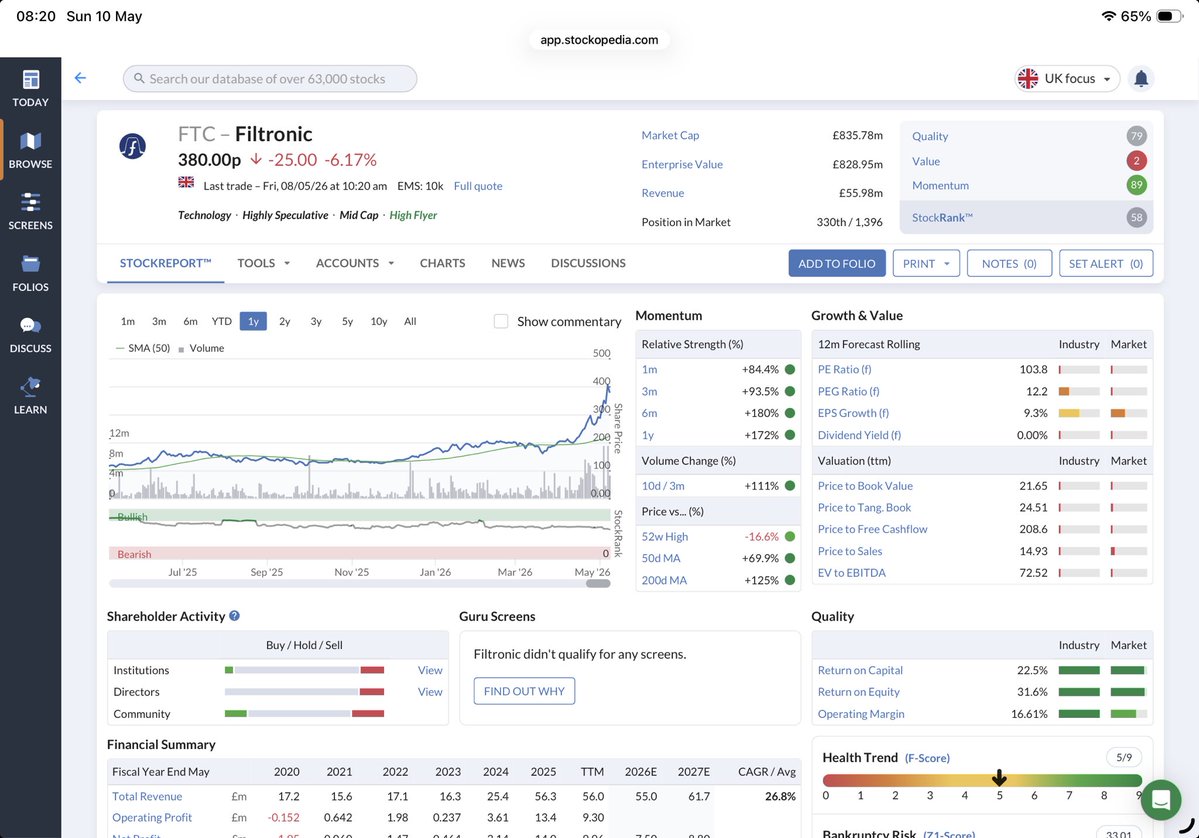View Directors shareholder activity
1199x838 pixels.
pos(430,691)
